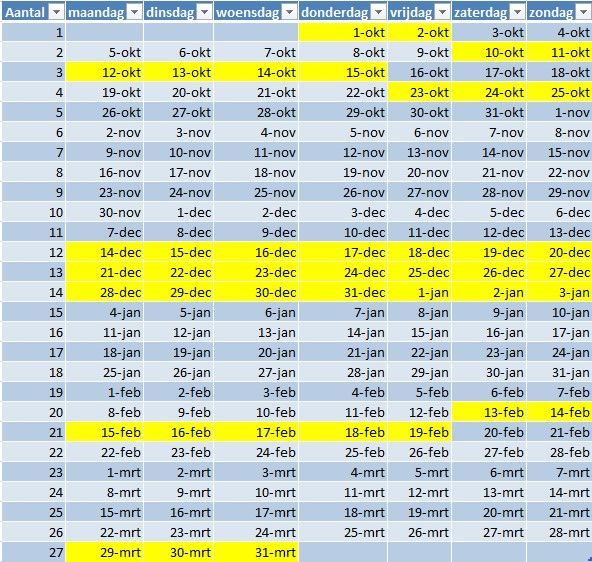Click the yellow cell 31-mrt
This screenshot has height=562, width=592.
[x=256, y=553]
